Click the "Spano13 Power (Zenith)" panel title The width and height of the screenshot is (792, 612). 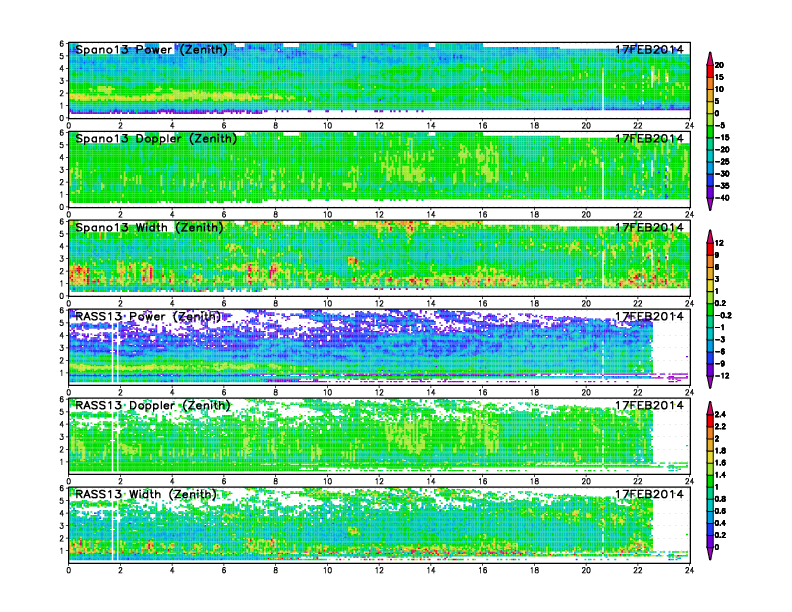(151, 49)
